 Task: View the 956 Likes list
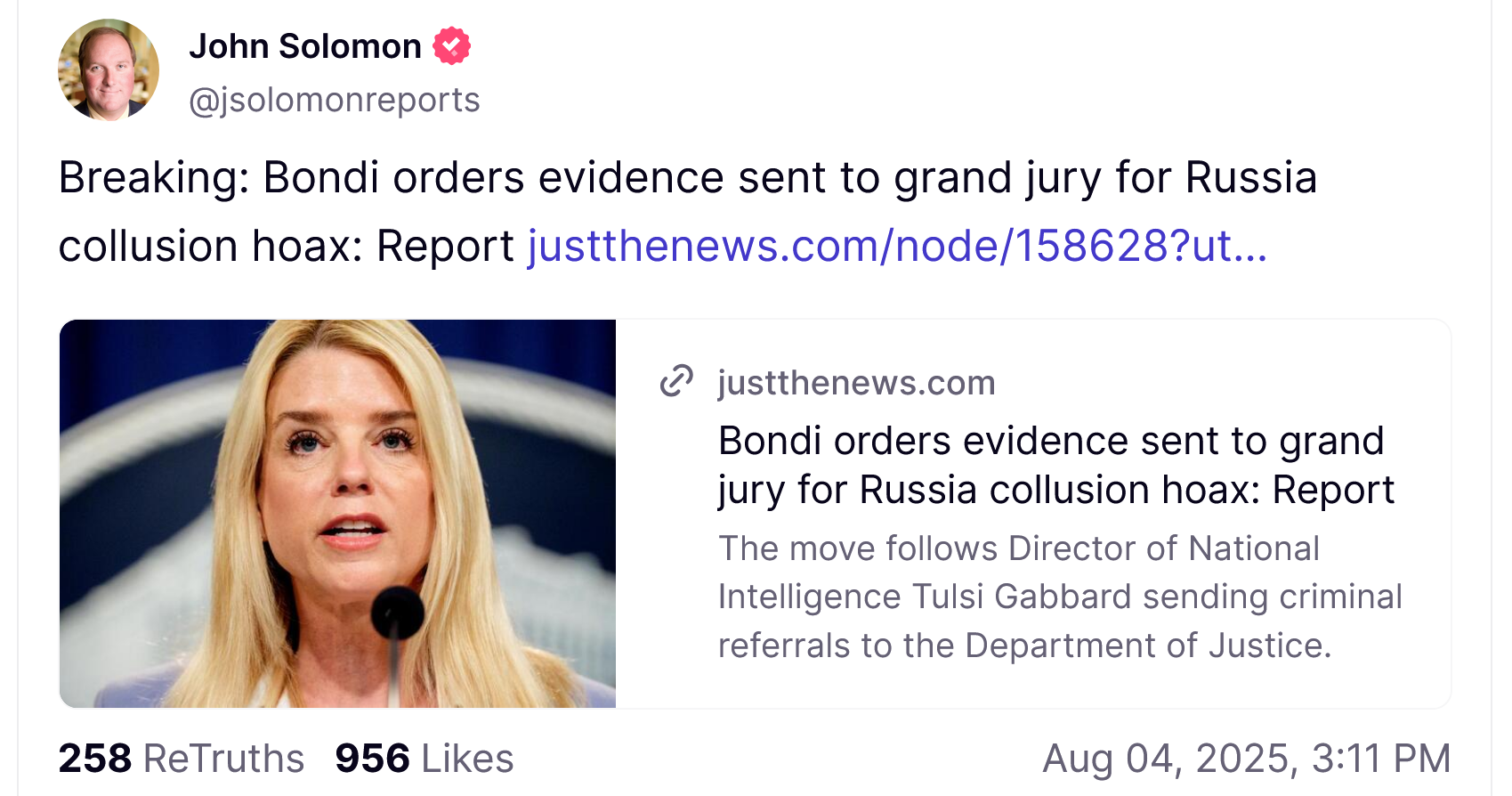424,759
